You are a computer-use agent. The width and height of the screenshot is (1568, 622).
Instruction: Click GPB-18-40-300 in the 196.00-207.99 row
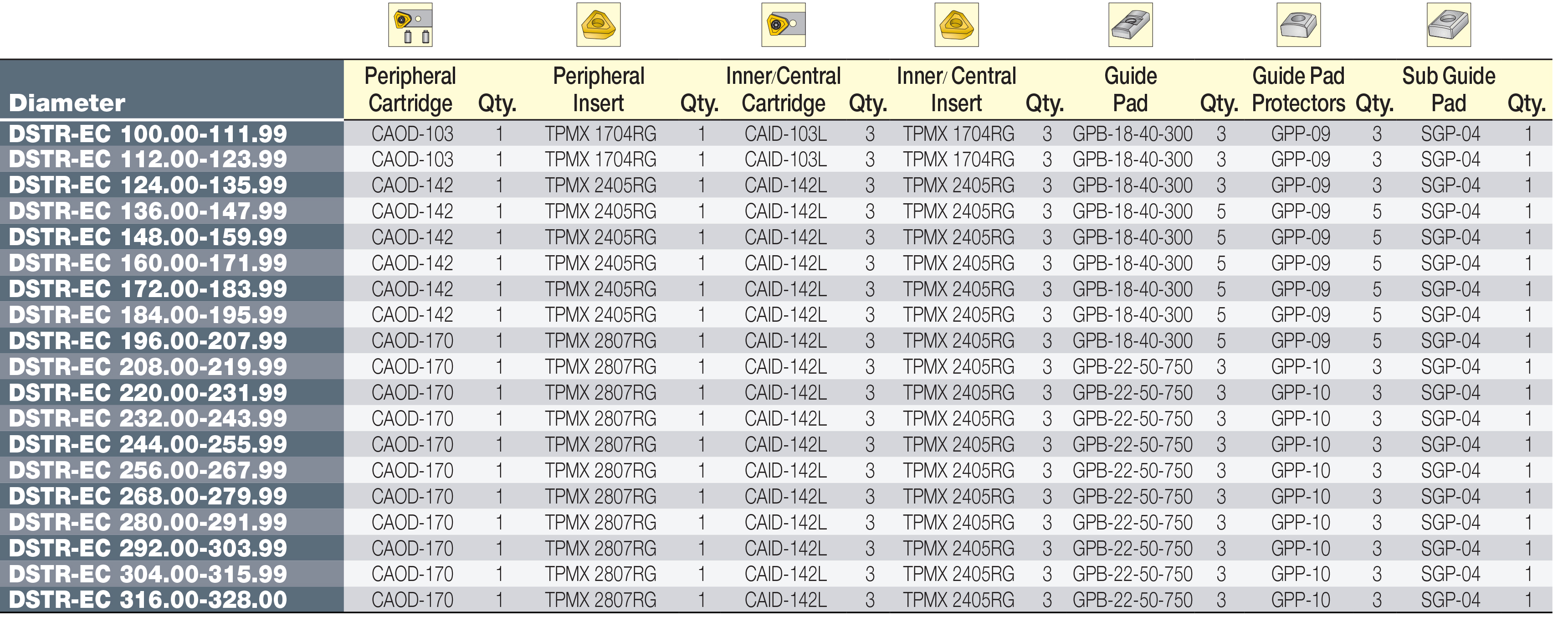click(x=1132, y=341)
